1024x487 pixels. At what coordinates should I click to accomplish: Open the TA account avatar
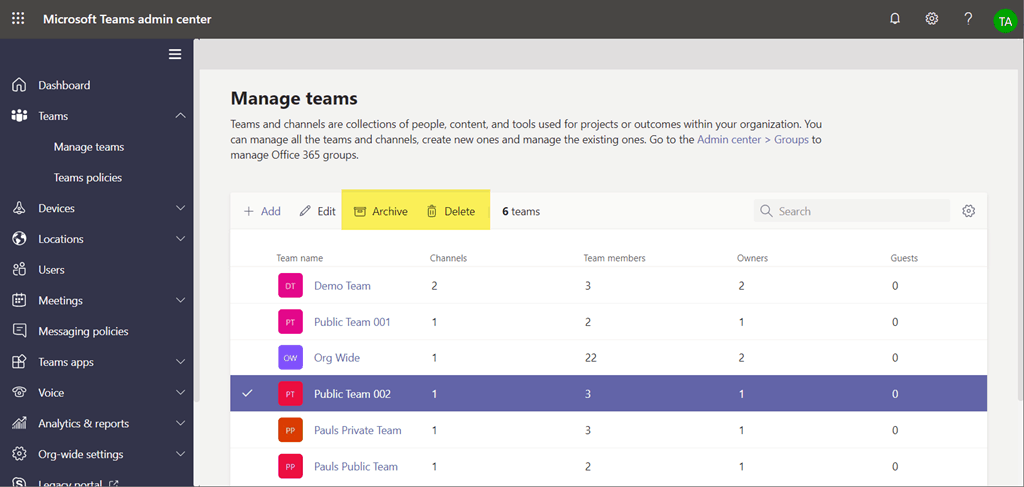pyautogui.click(x=1004, y=21)
